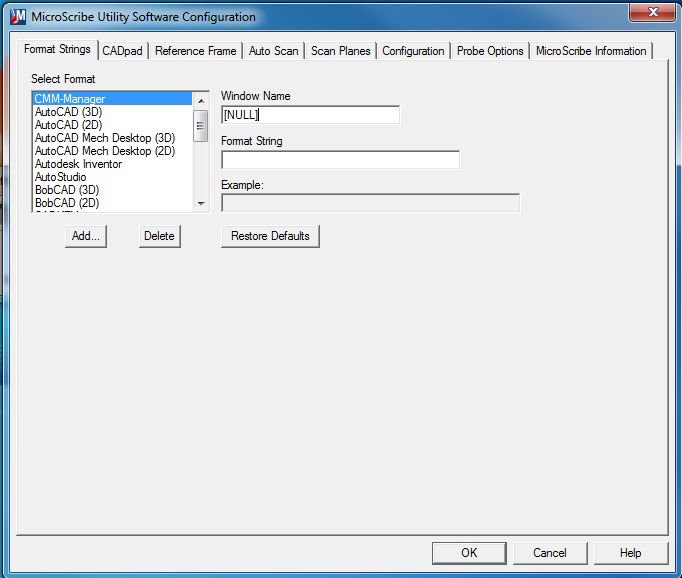Screen dimensions: 682x578
Task: Open the Scan Planes tab
Action: tap(341, 51)
